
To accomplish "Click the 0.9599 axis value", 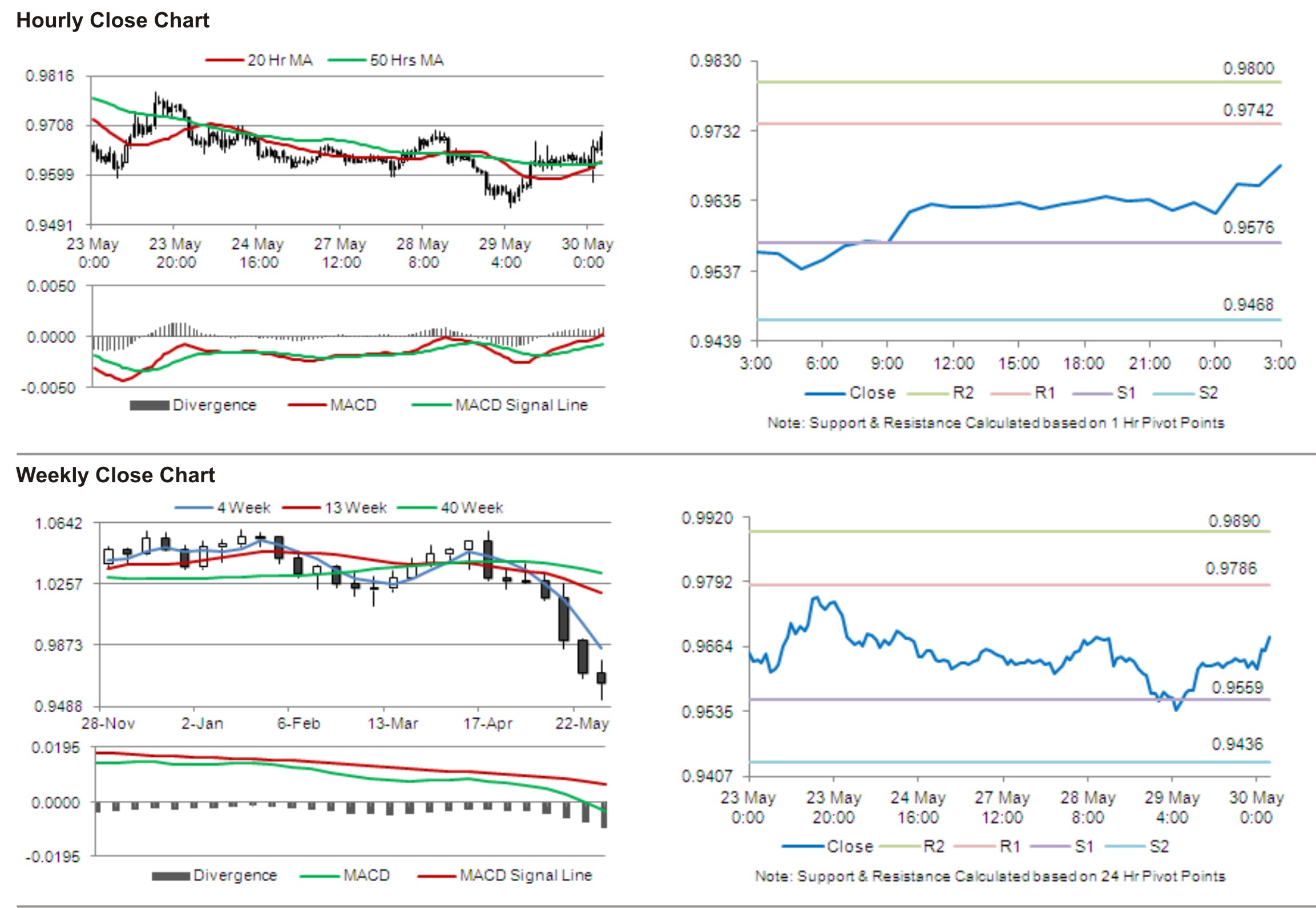I will pos(50,175).
